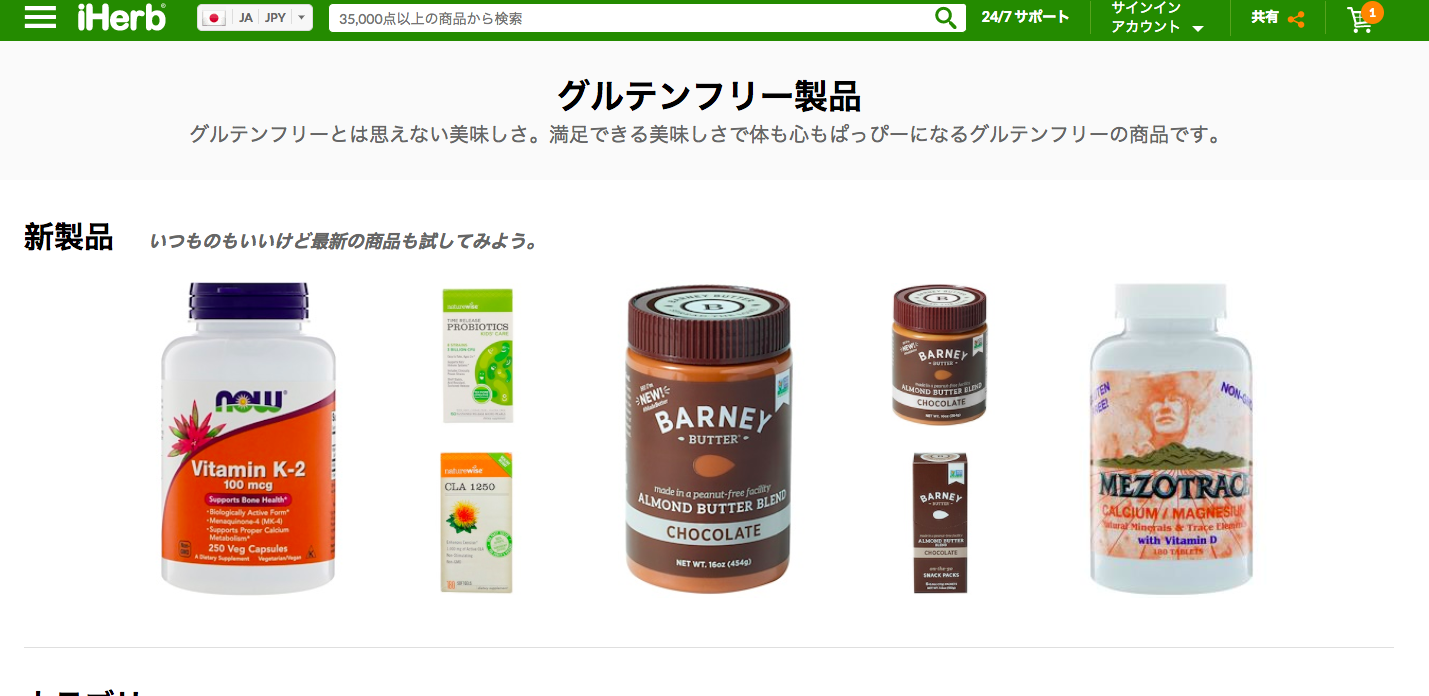The width and height of the screenshot is (1429, 696).
Task: Click the arrow beside JPY
Action: pyautogui.click(x=301, y=18)
